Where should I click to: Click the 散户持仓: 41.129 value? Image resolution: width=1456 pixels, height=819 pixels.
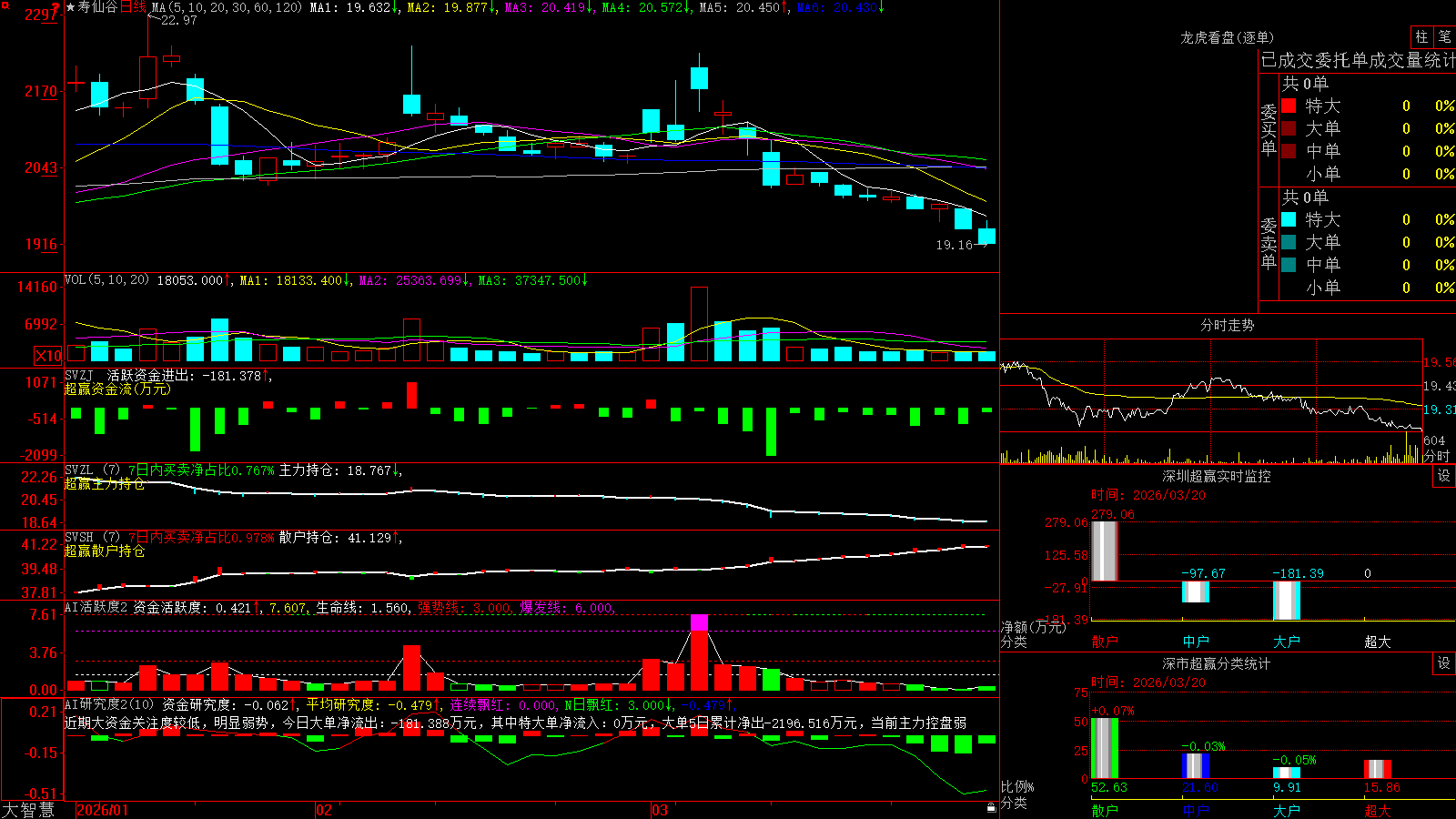(x=339, y=538)
